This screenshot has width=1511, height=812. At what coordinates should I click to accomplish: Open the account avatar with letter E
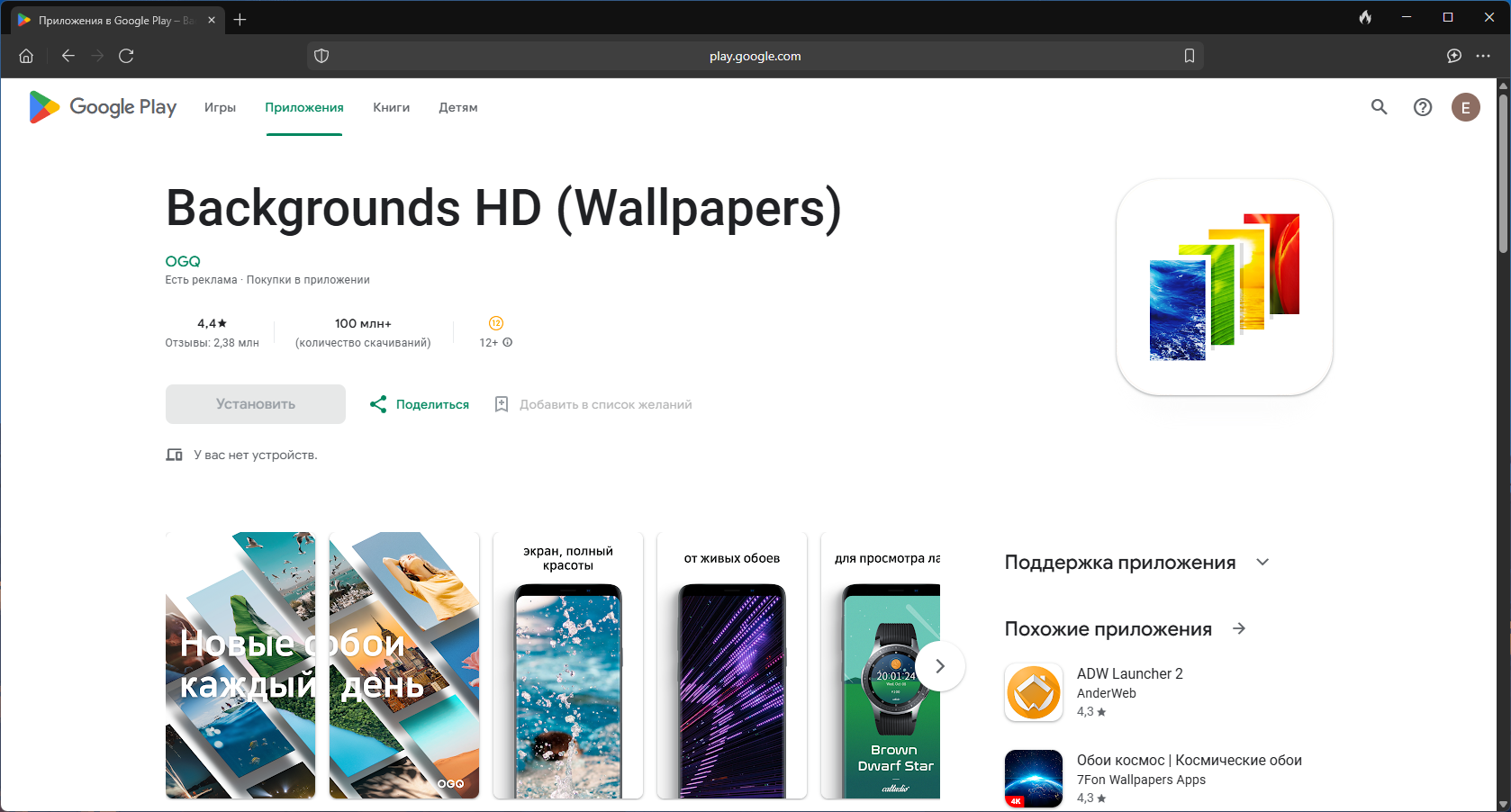[x=1466, y=107]
